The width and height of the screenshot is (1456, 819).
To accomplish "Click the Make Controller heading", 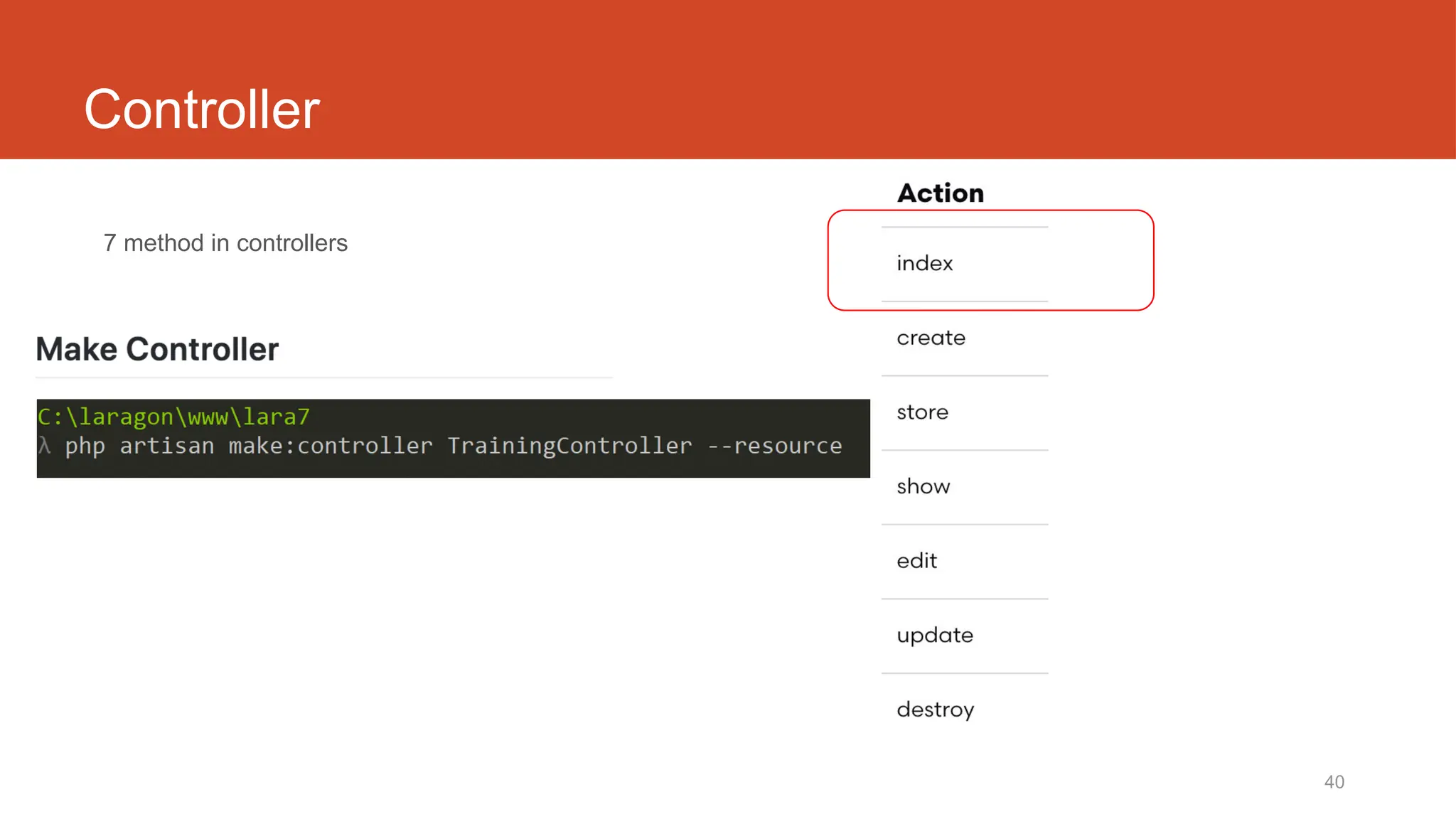I will pyautogui.click(x=157, y=350).
